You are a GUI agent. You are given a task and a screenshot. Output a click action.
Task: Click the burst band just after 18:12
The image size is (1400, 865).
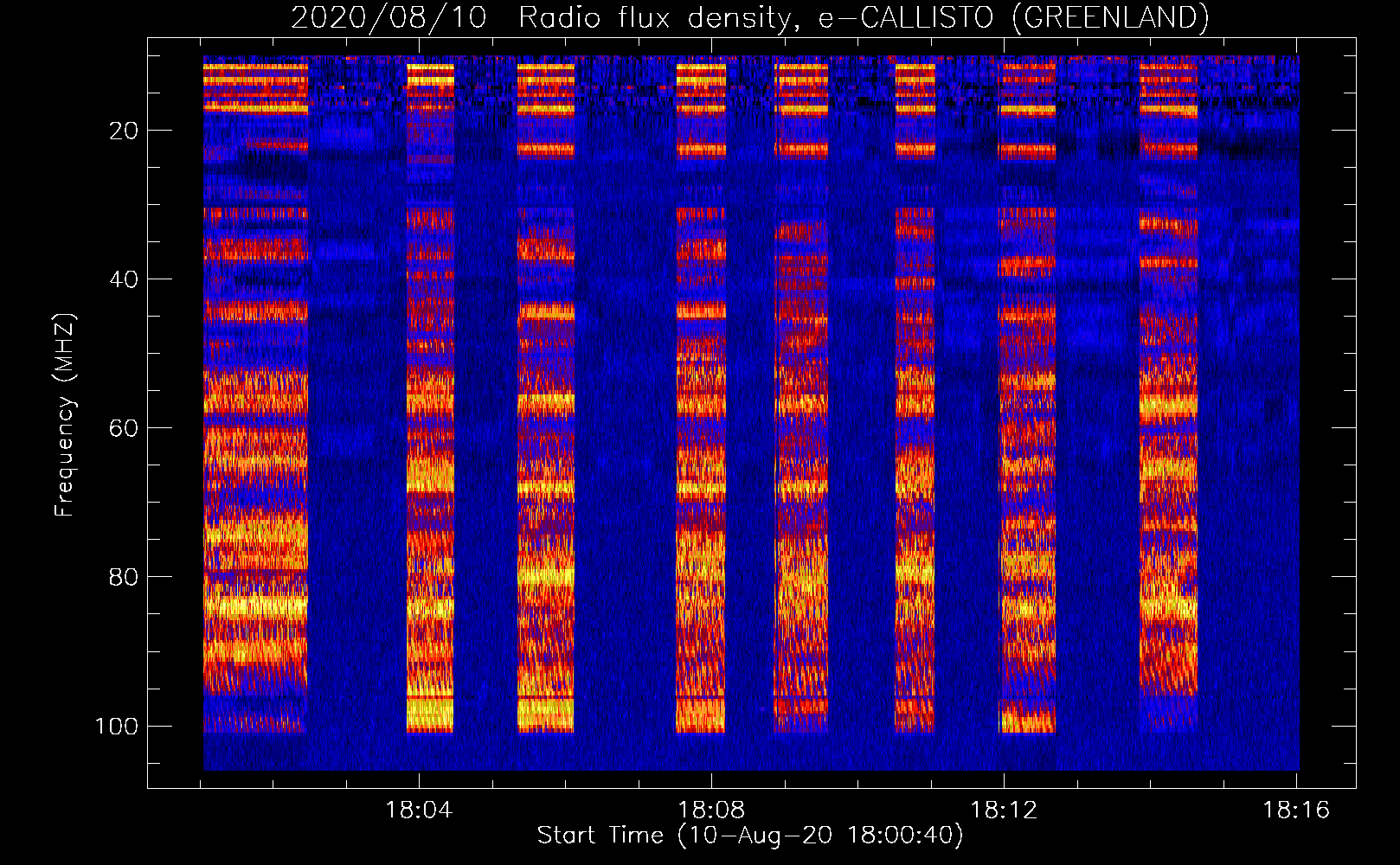(x=1027, y=396)
